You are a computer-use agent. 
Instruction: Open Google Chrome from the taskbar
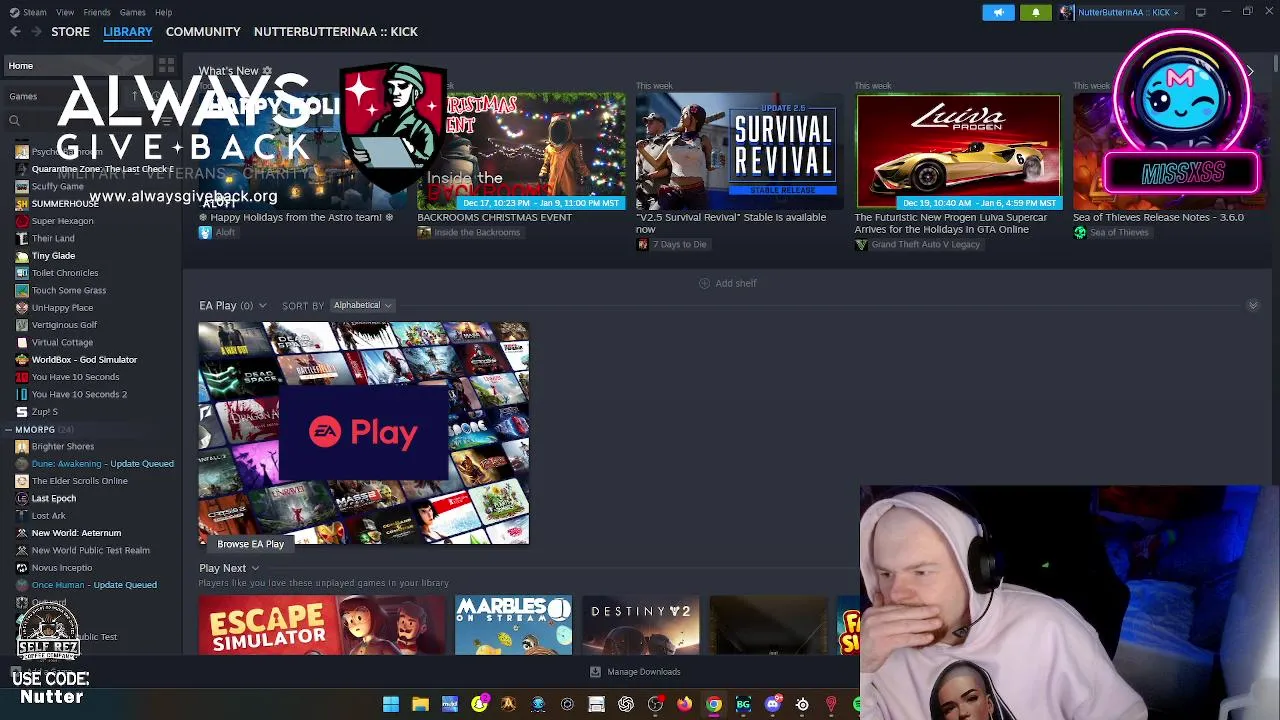(714, 704)
